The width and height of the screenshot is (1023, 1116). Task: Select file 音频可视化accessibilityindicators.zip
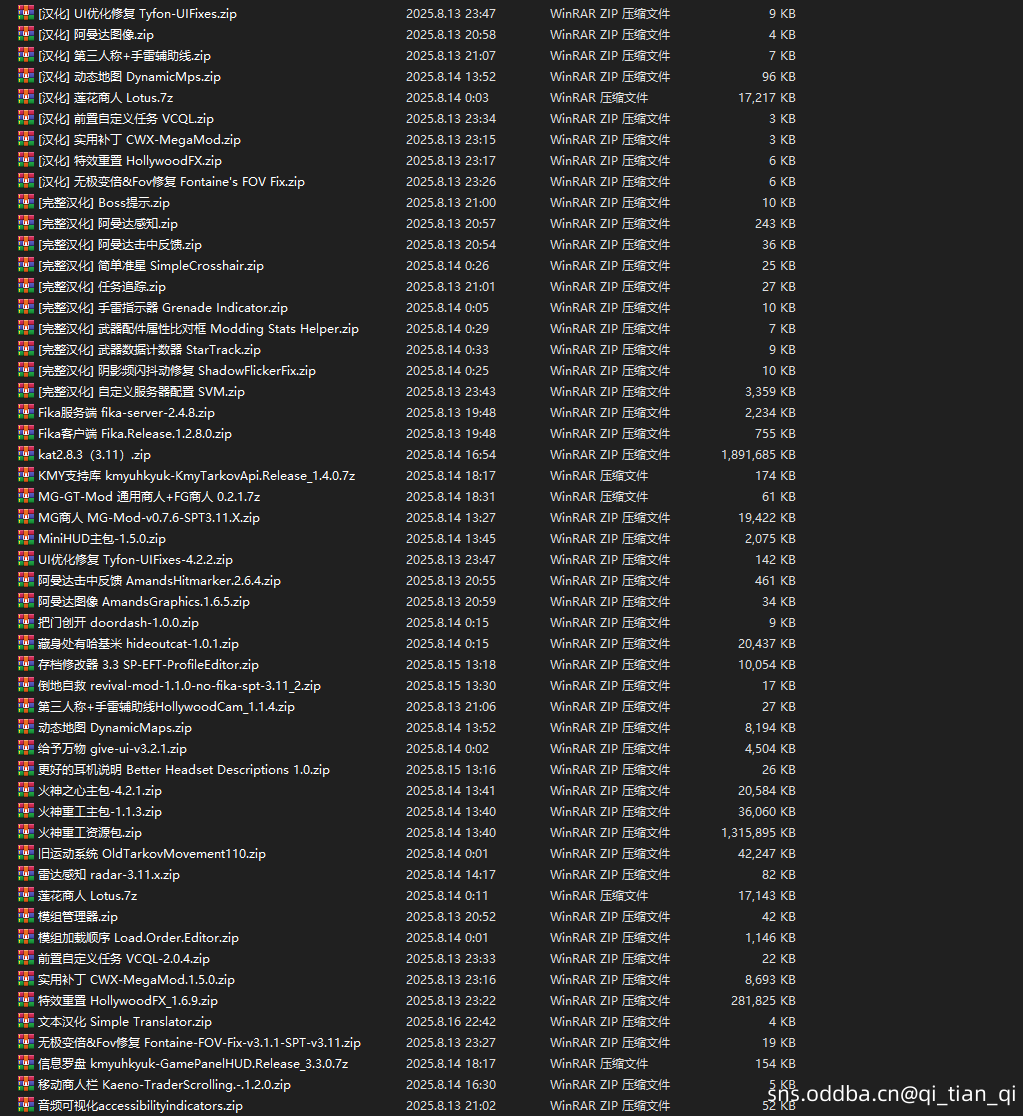coord(140,1105)
